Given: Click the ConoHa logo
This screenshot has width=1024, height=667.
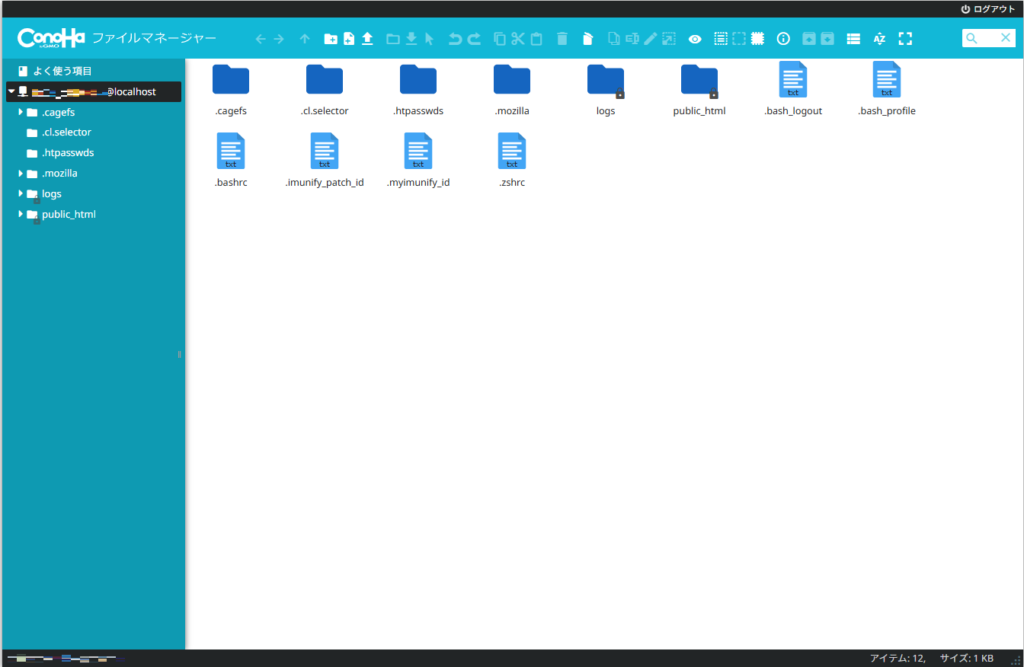Looking at the screenshot, I should (50, 38).
